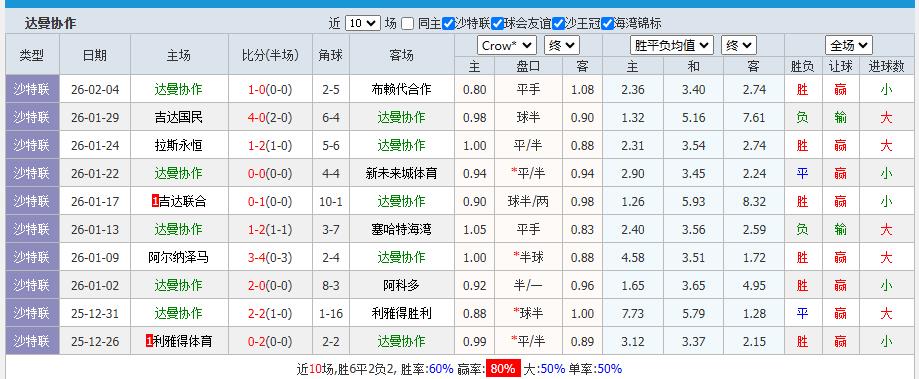Click the handicap 球半/两

click(529, 202)
